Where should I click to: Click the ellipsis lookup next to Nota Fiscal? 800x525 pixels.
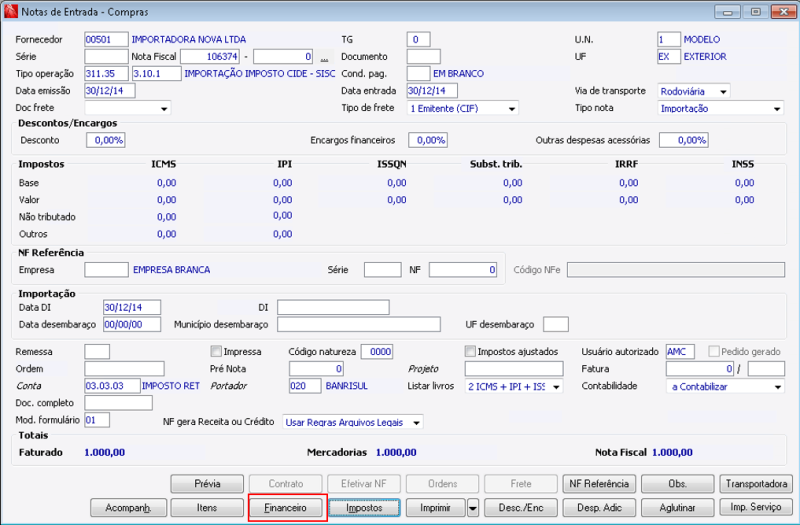[323, 58]
